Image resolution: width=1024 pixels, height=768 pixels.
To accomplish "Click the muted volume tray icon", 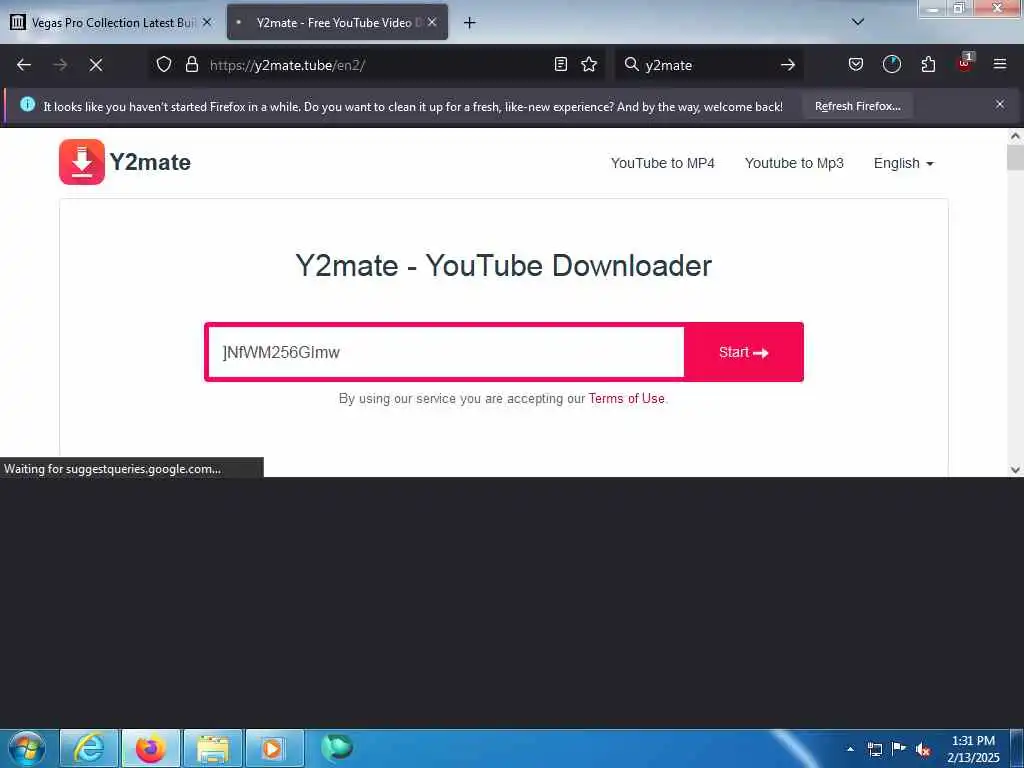I will [923, 750].
